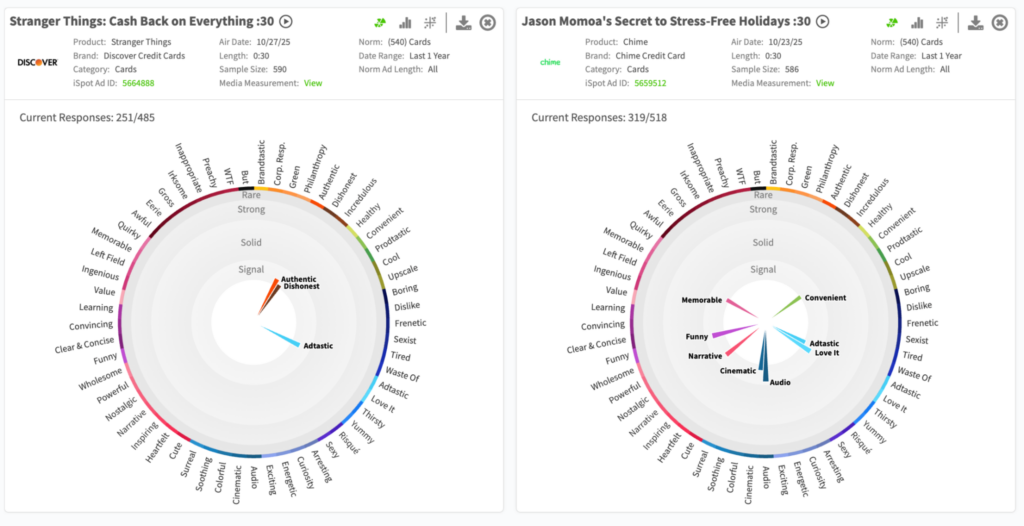View Media Measurement for the Discover ad
1024x526 pixels.
[313, 83]
